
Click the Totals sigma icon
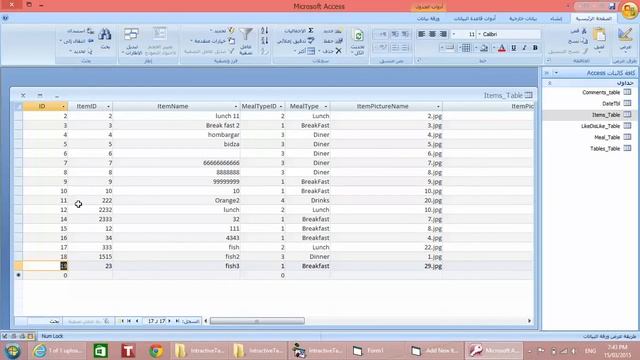click(311, 31)
